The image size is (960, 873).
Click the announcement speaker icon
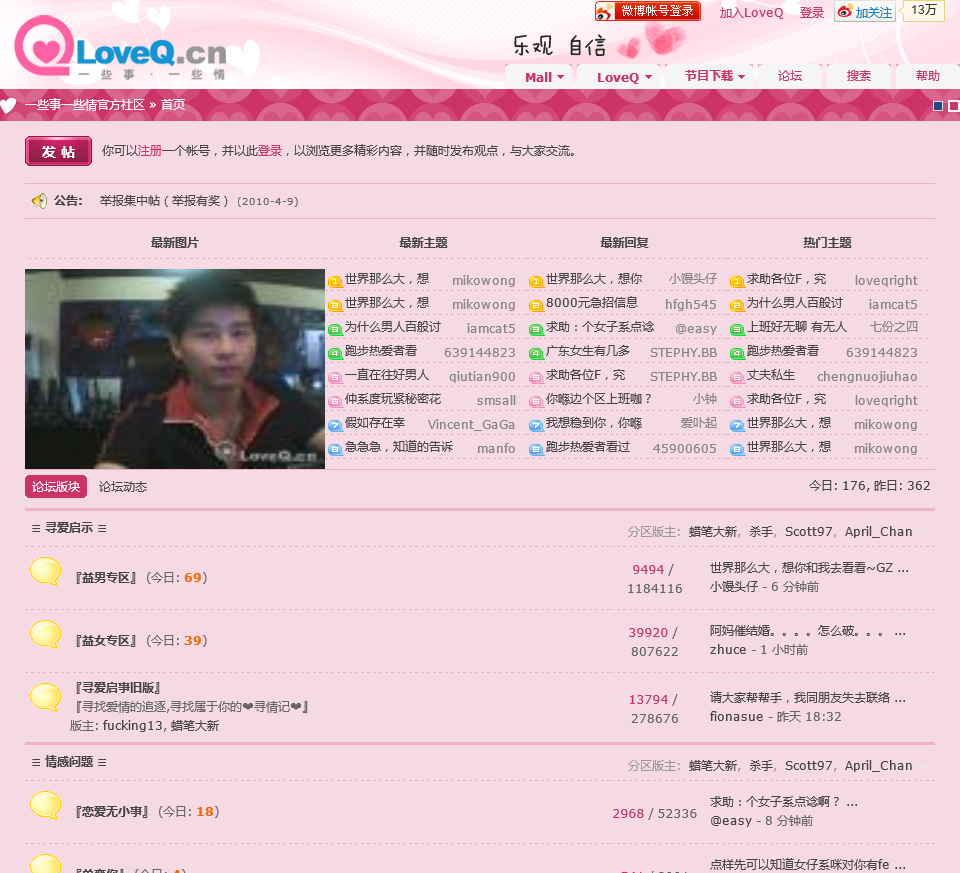coord(39,201)
